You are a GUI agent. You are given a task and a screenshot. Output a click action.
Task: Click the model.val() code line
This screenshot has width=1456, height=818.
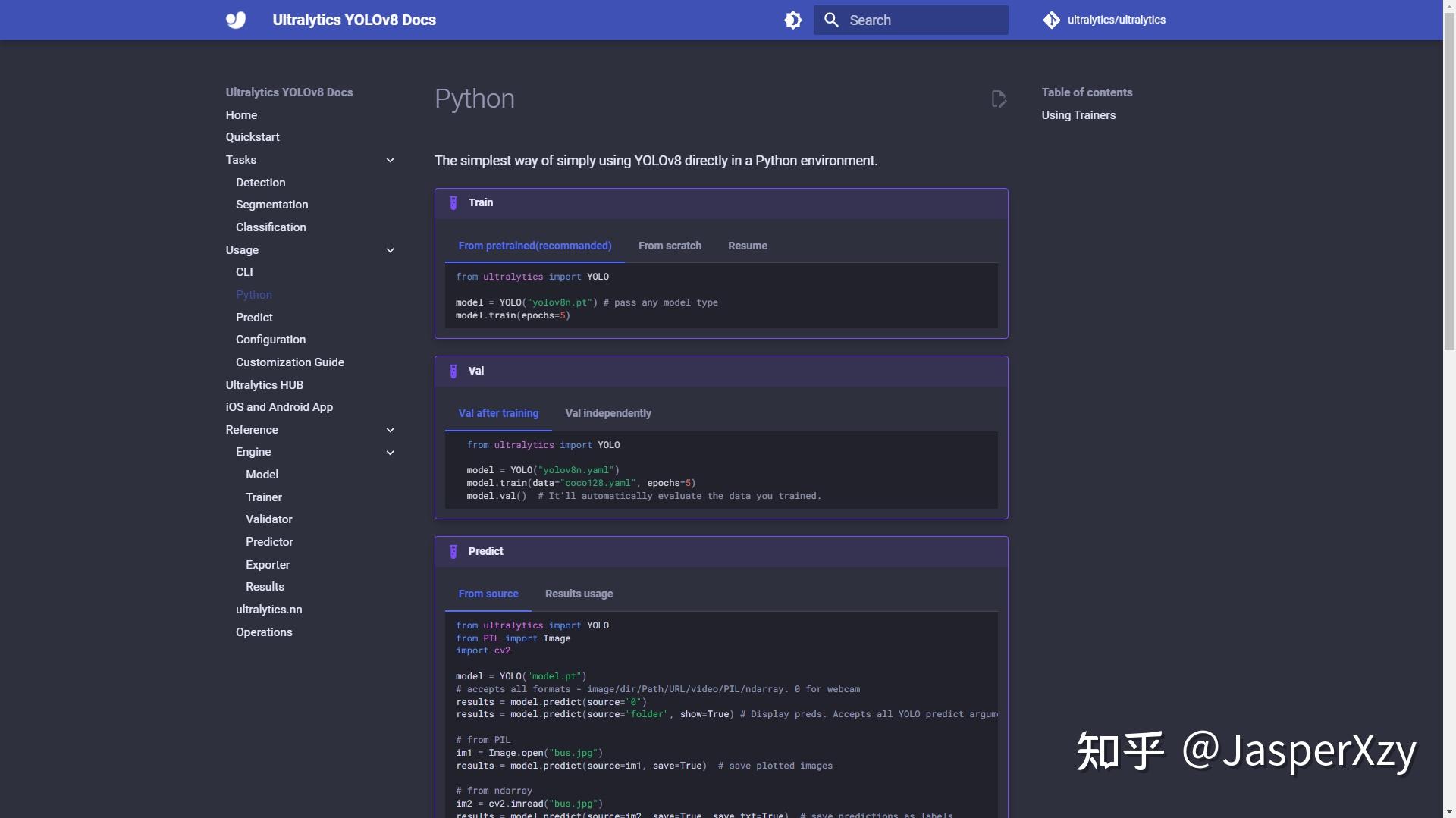click(496, 496)
